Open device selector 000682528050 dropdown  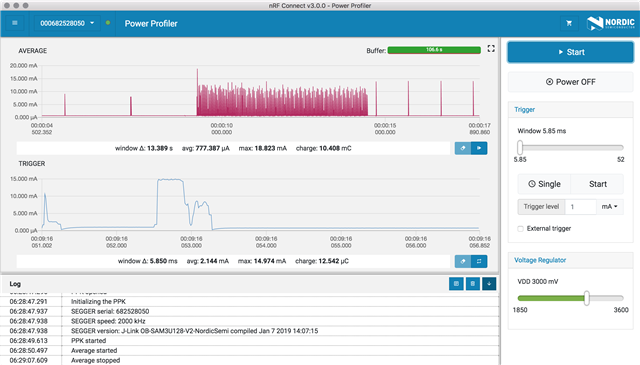[67, 23]
